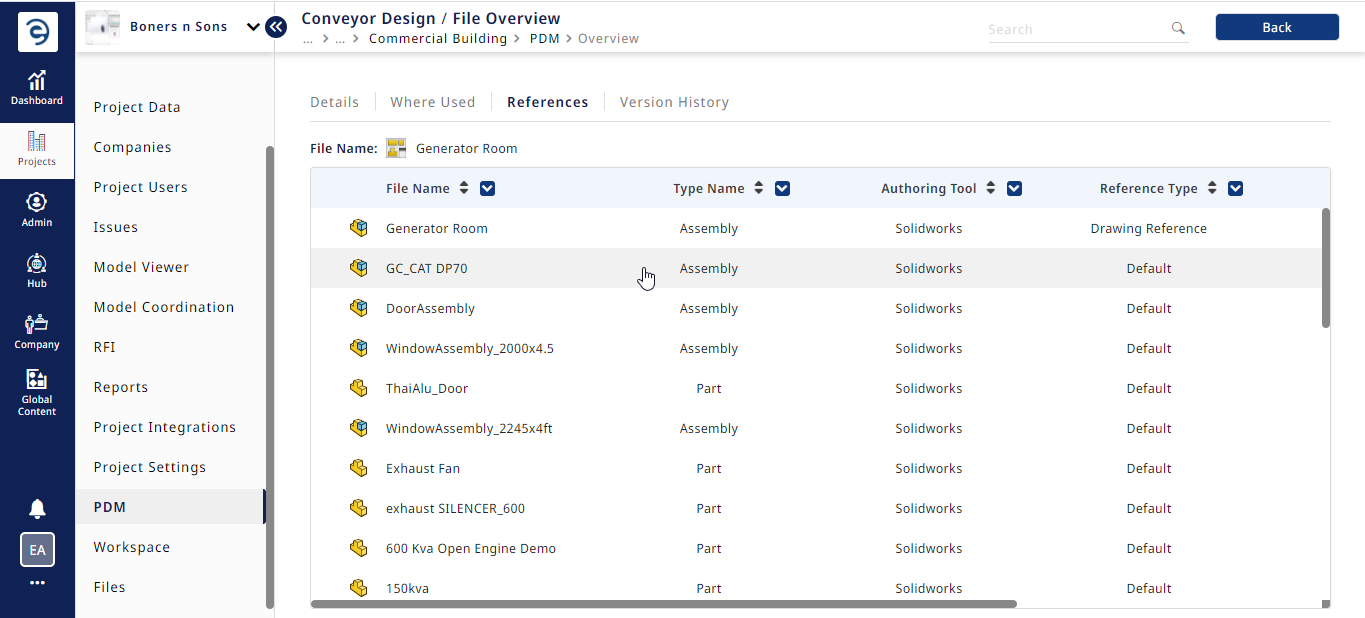Click the GC_CAT DP70 assembly icon
This screenshot has height=618, width=1365.
359,268
